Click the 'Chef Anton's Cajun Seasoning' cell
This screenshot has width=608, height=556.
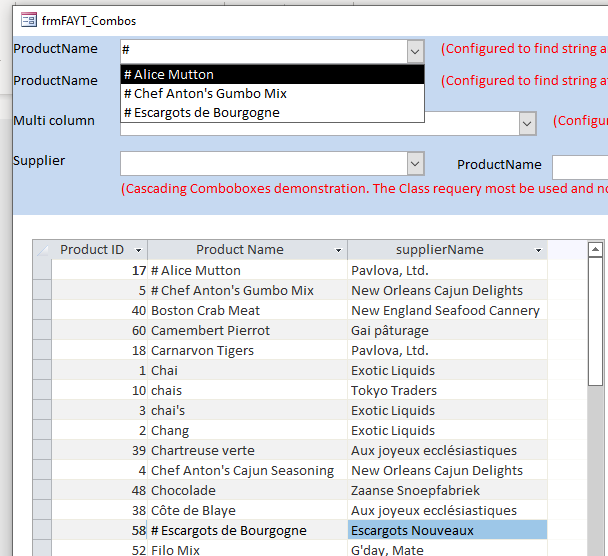247,470
